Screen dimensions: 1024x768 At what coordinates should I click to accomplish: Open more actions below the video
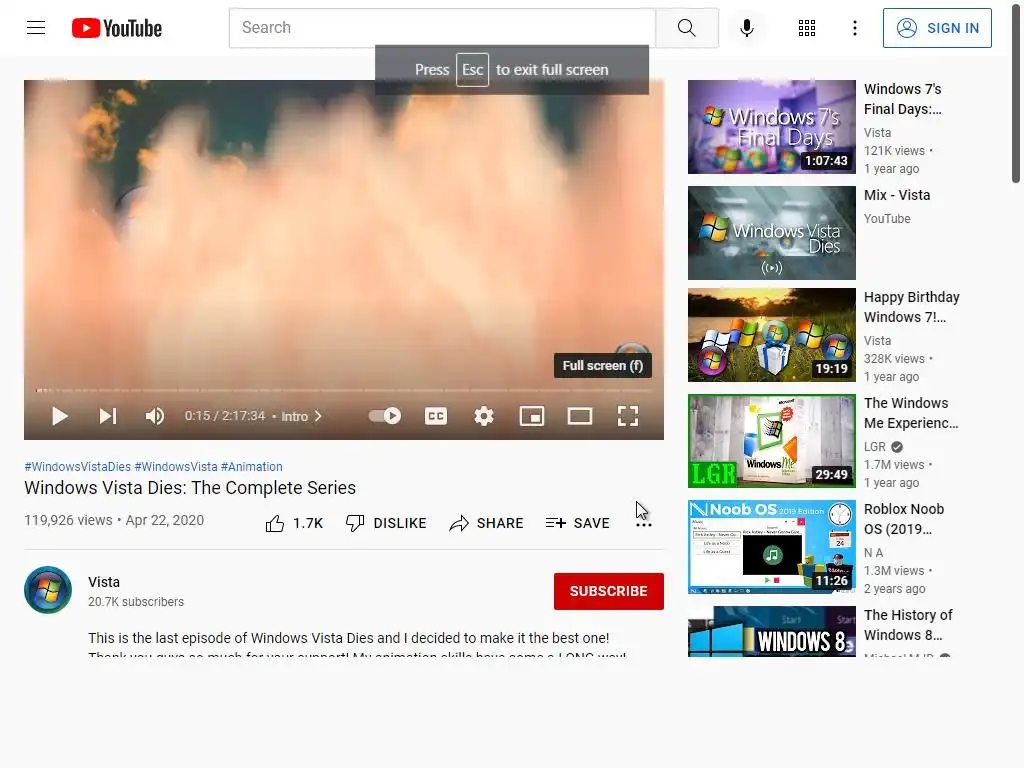tap(644, 525)
